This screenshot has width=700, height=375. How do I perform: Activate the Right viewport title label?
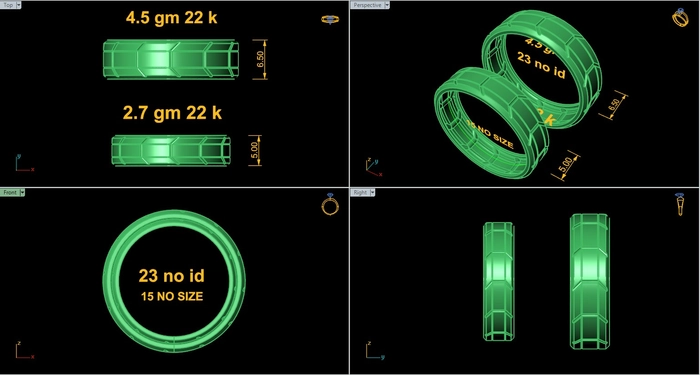tap(360, 192)
